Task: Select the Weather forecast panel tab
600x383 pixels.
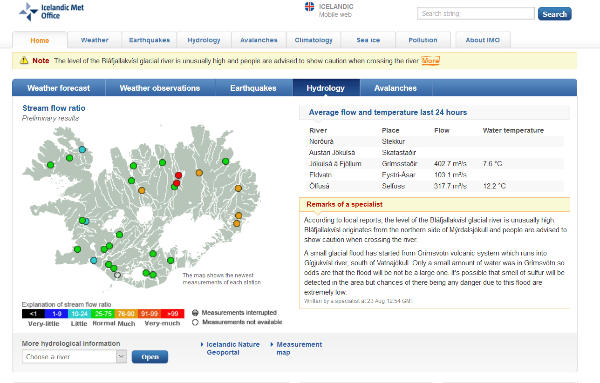Action: pos(59,88)
